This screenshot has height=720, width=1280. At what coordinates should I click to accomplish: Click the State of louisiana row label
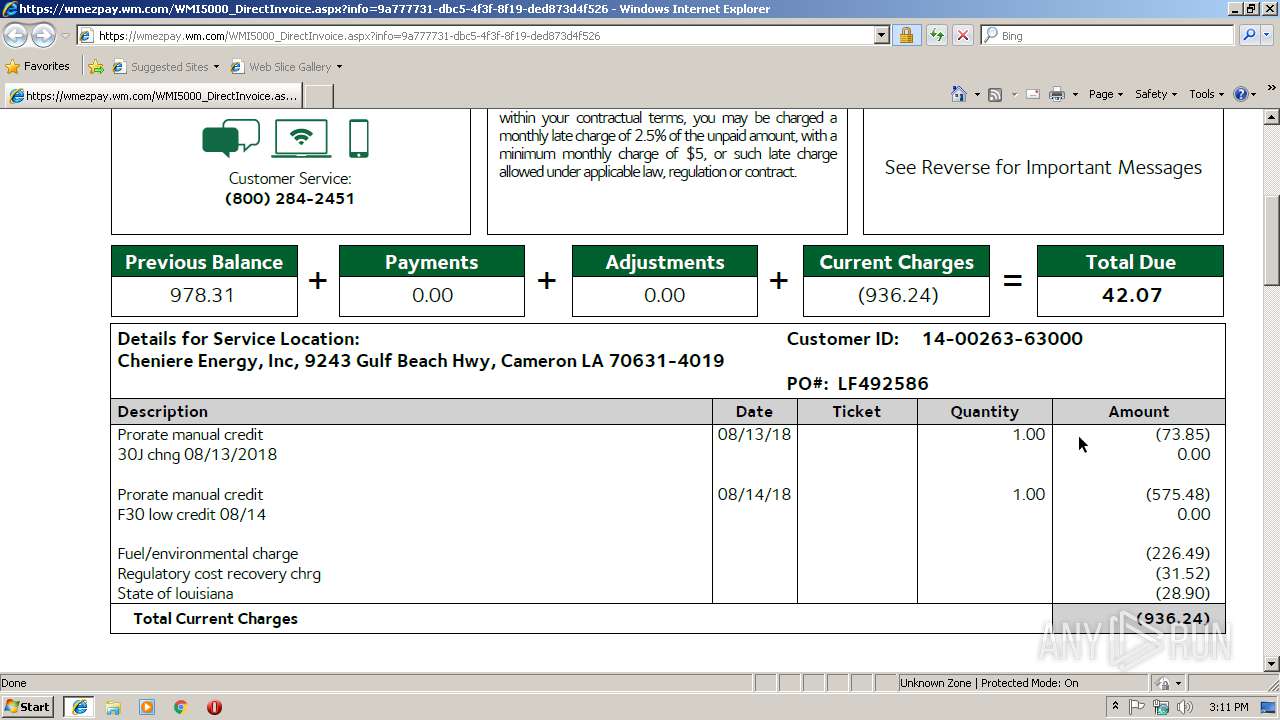(x=175, y=594)
